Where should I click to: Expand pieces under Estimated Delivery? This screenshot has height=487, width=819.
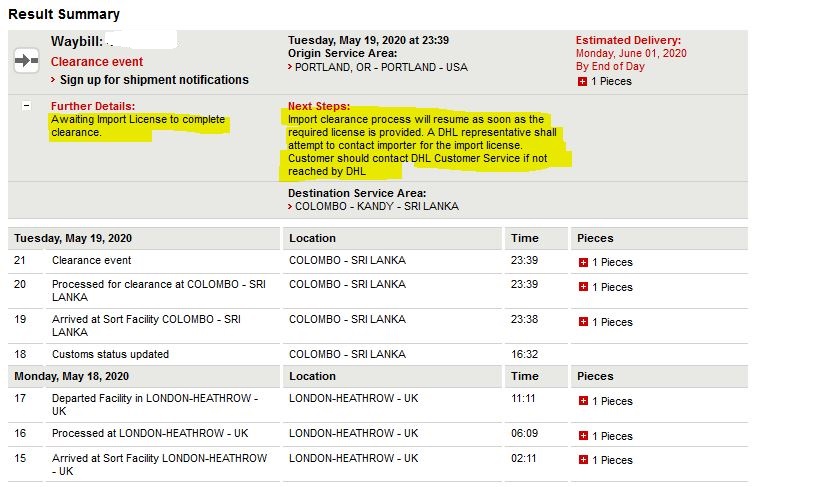coord(582,82)
